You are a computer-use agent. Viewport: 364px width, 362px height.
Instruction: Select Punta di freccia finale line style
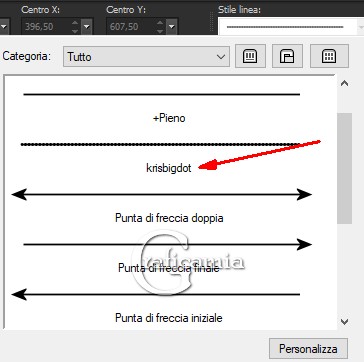(168, 244)
